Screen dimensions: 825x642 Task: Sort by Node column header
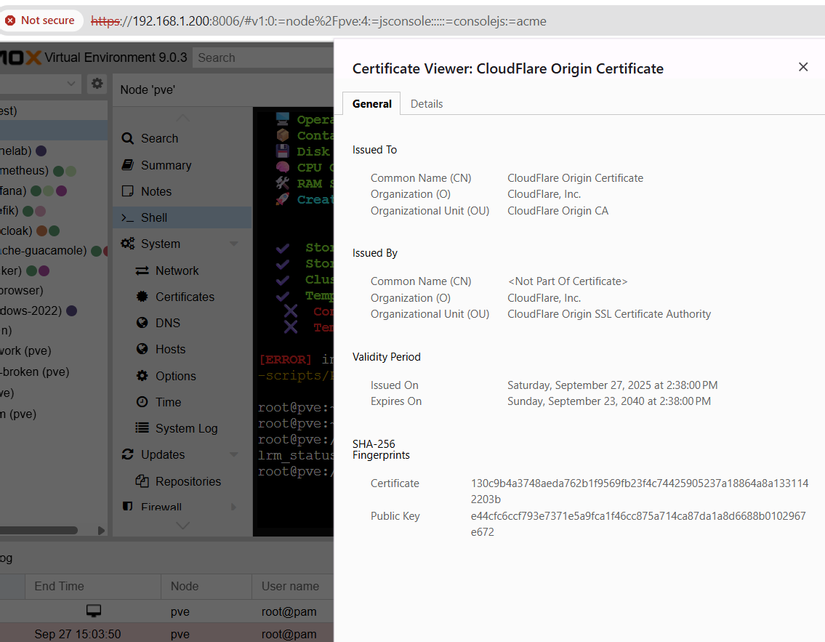206,586
